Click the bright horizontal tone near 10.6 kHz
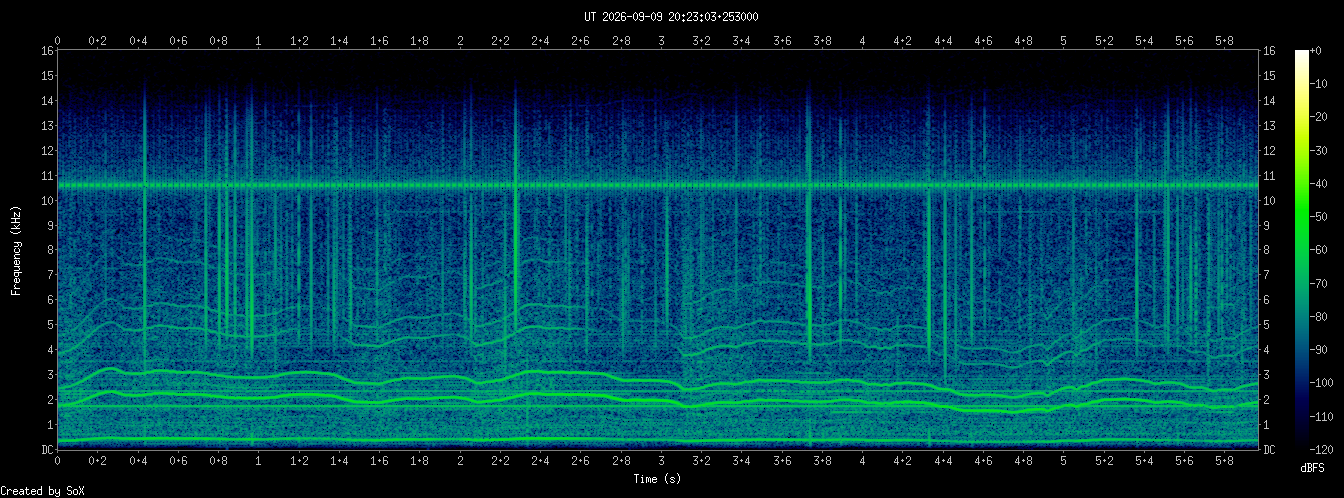 pos(657,185)
